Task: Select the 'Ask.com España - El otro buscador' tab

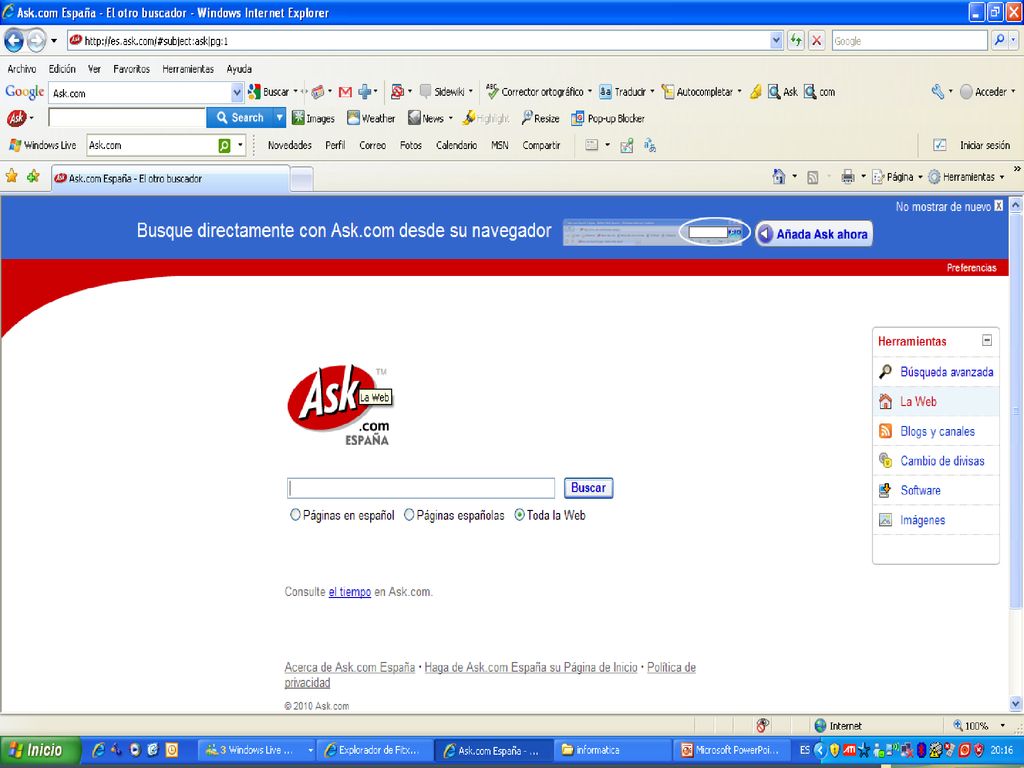Action: pyautogui.click(x=170, y=178)
